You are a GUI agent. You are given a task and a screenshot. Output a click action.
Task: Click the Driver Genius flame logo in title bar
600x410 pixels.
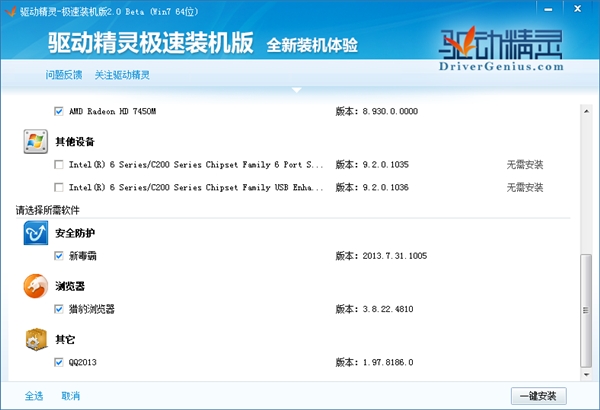pos(10,11)
